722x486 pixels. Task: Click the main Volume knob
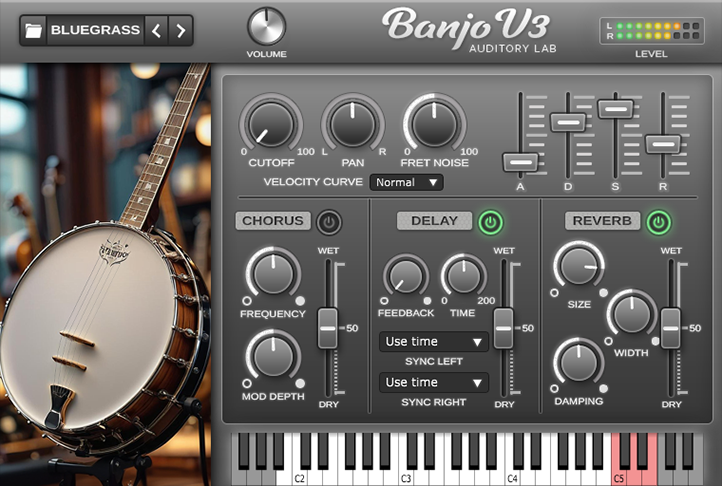click(x=266, y=26)
